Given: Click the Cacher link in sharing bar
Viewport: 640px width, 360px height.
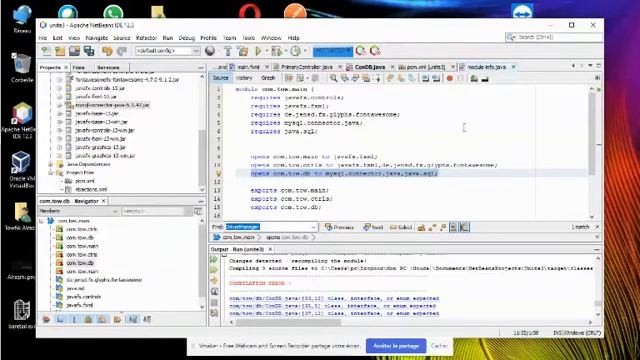Looking at the screenshot, I should (x=439, y=346).
